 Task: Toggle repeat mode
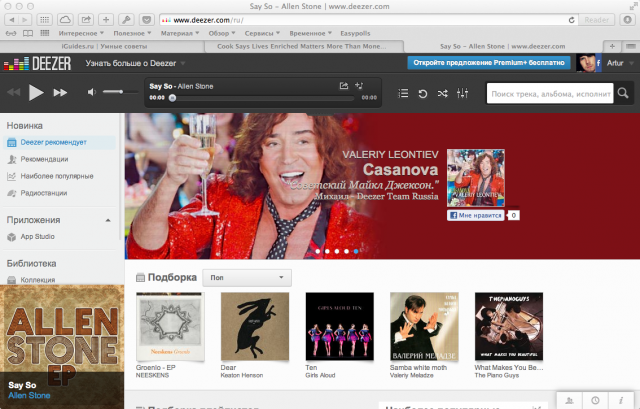423,93
